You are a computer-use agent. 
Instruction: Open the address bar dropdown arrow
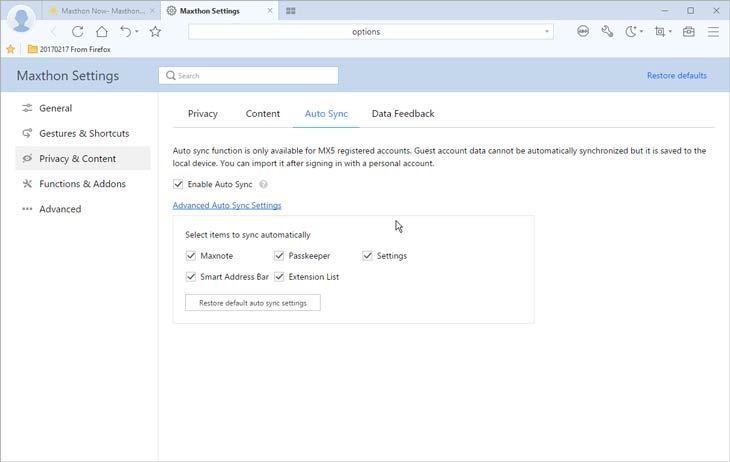547,32
